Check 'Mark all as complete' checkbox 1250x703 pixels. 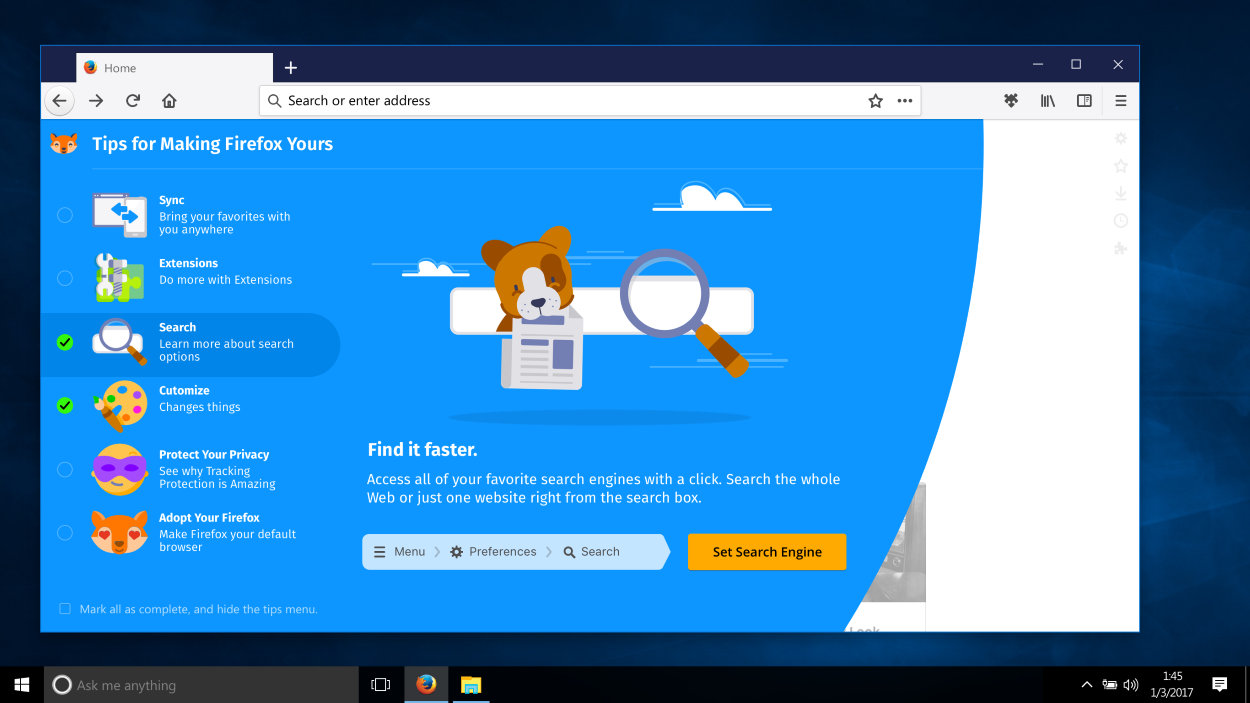pos(65,608)
